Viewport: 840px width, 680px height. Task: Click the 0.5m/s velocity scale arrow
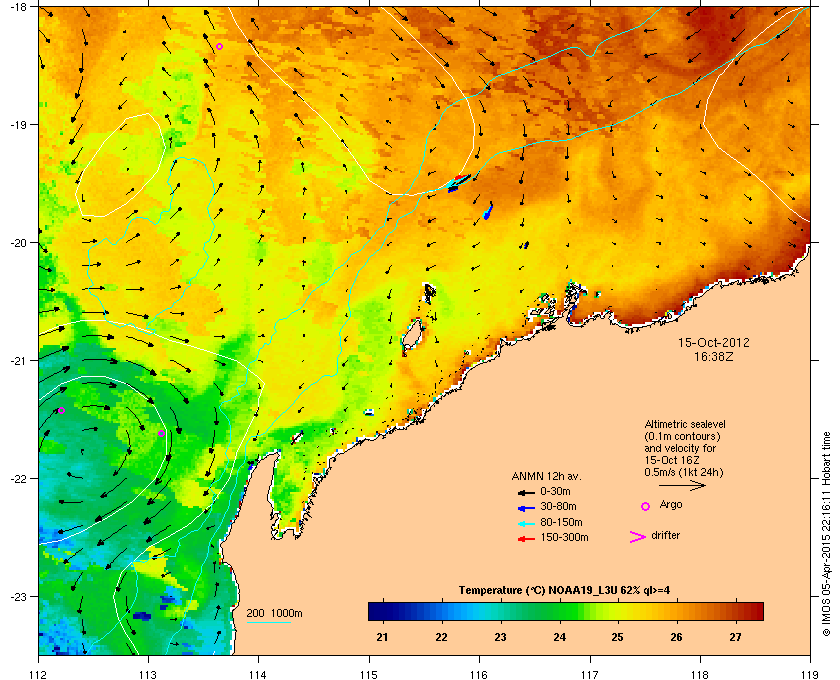(682, 485)
